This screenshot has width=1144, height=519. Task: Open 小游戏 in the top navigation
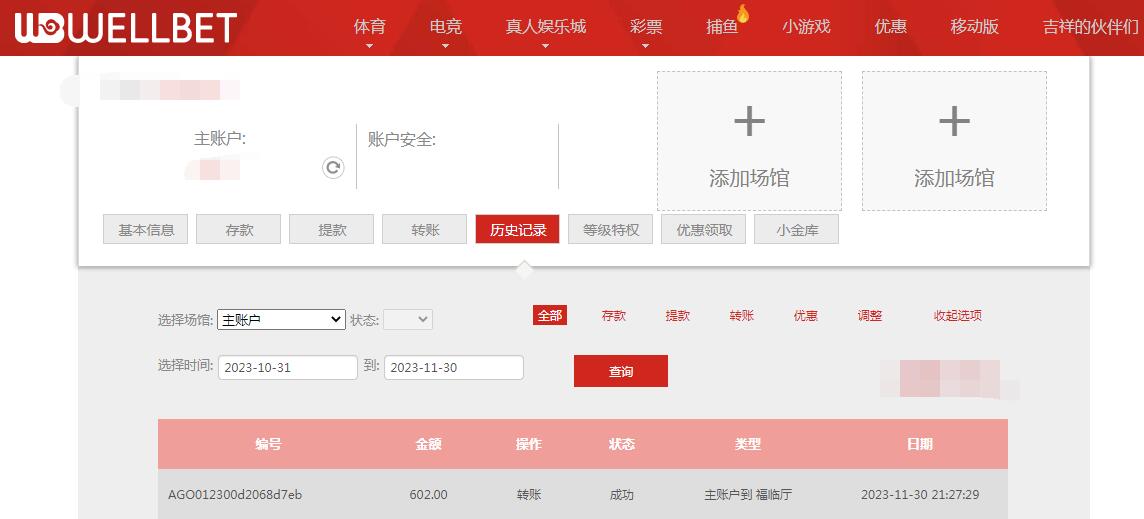806,27
